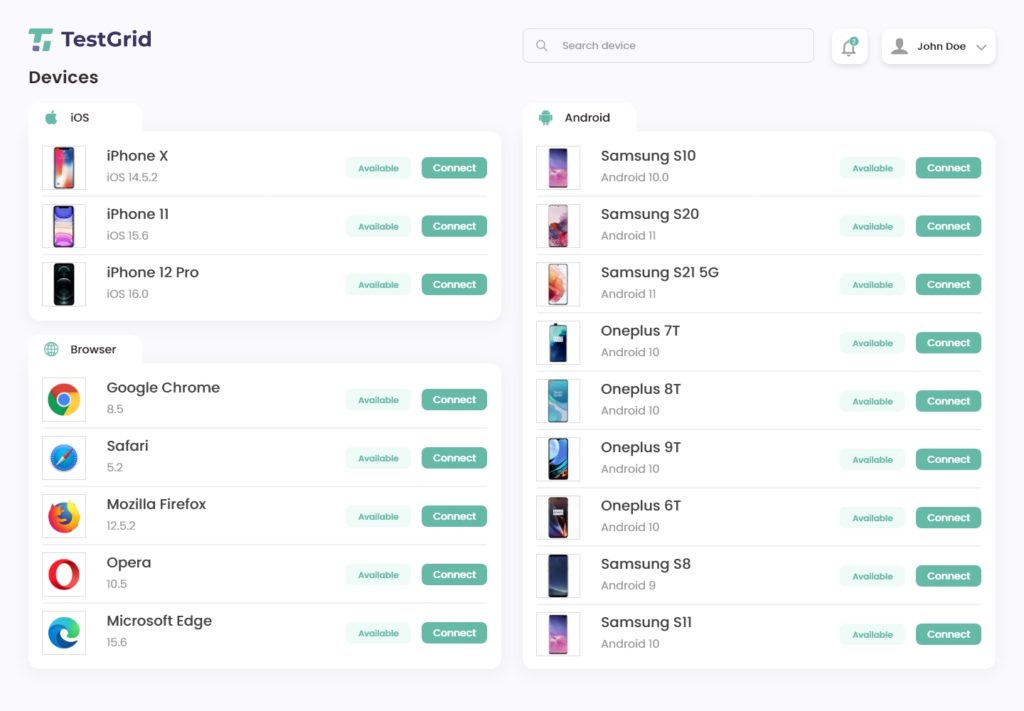Click John Doe's user avatar icon

pyautogui.click(x=899, y=46)
